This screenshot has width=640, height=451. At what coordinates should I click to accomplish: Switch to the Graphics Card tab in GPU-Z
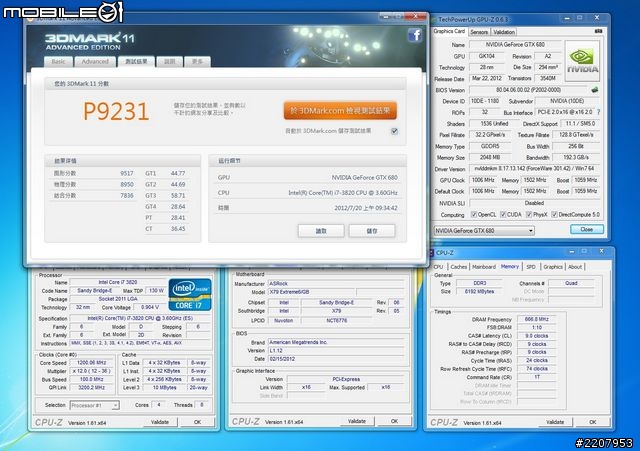point(449,31)
